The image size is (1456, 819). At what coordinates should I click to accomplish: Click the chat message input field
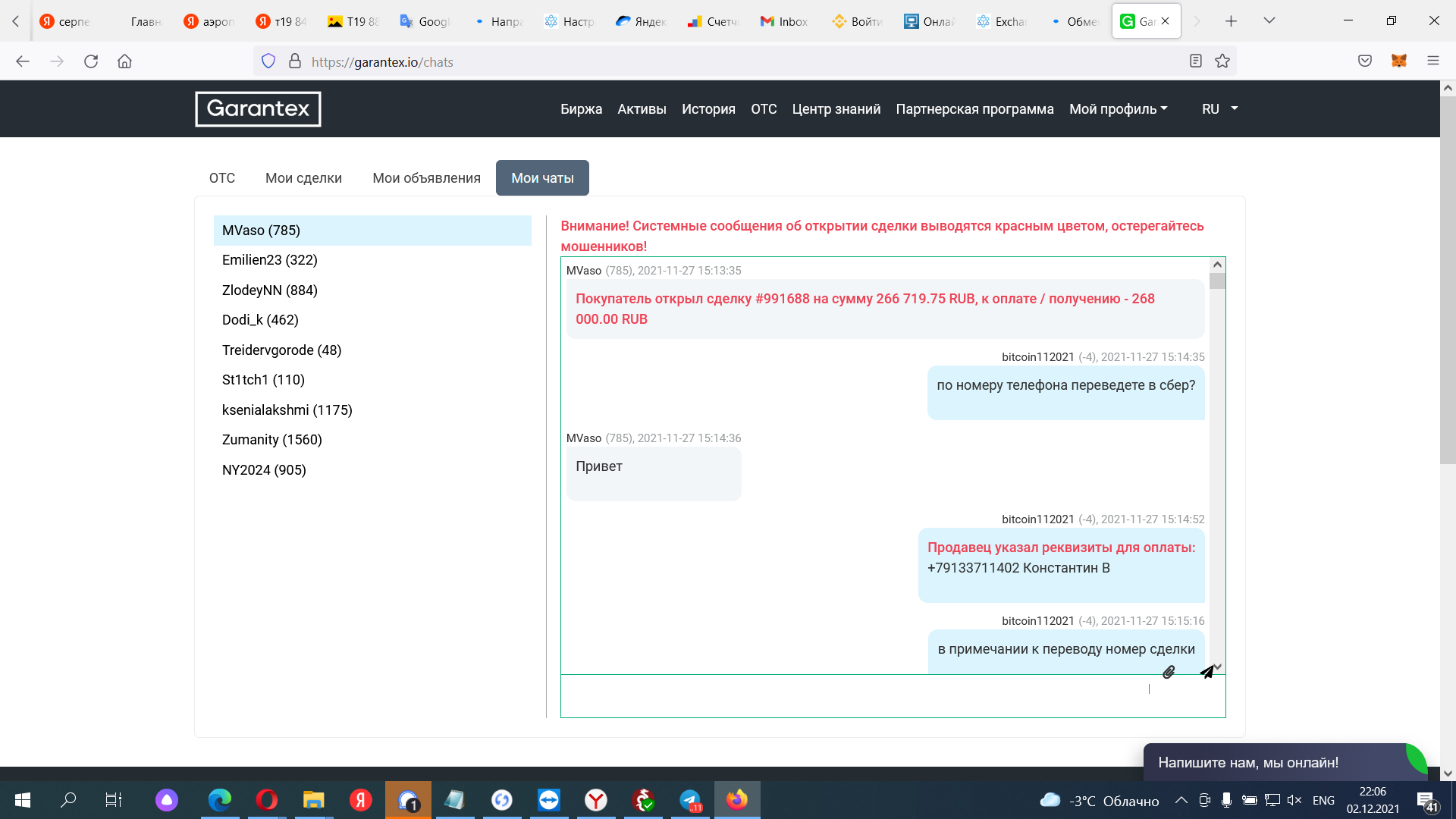[x=893, y=695]
